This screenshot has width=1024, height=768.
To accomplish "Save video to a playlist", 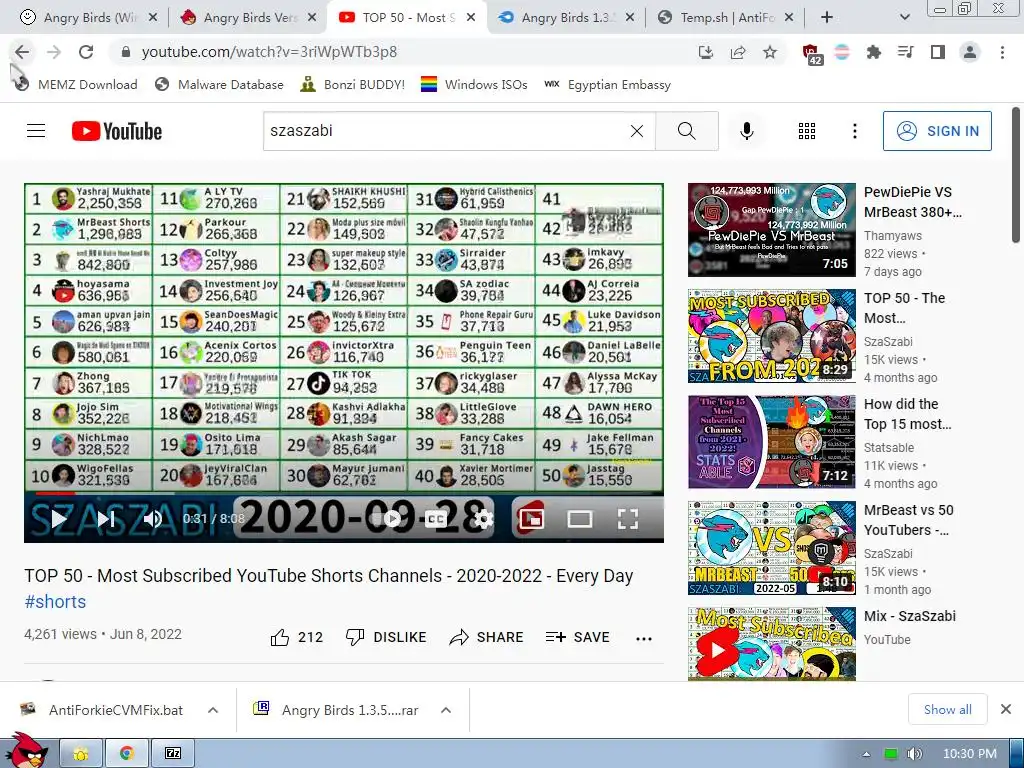I will (x=578, y=637).
